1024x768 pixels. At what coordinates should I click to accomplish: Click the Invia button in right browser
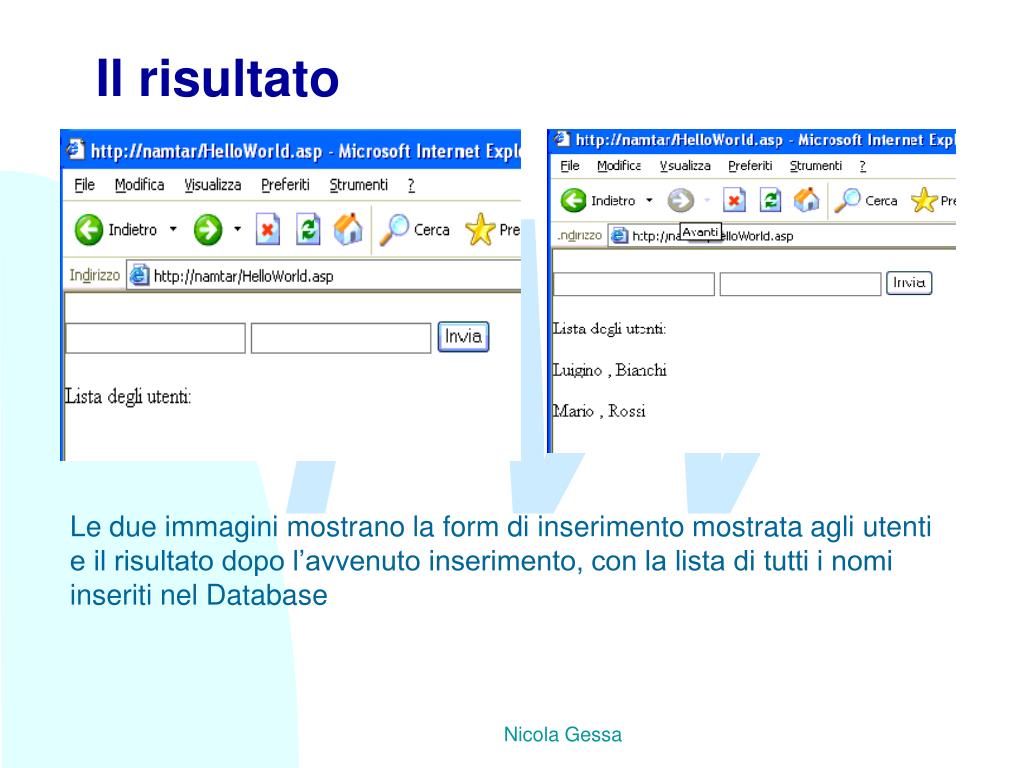click(908, 283)
